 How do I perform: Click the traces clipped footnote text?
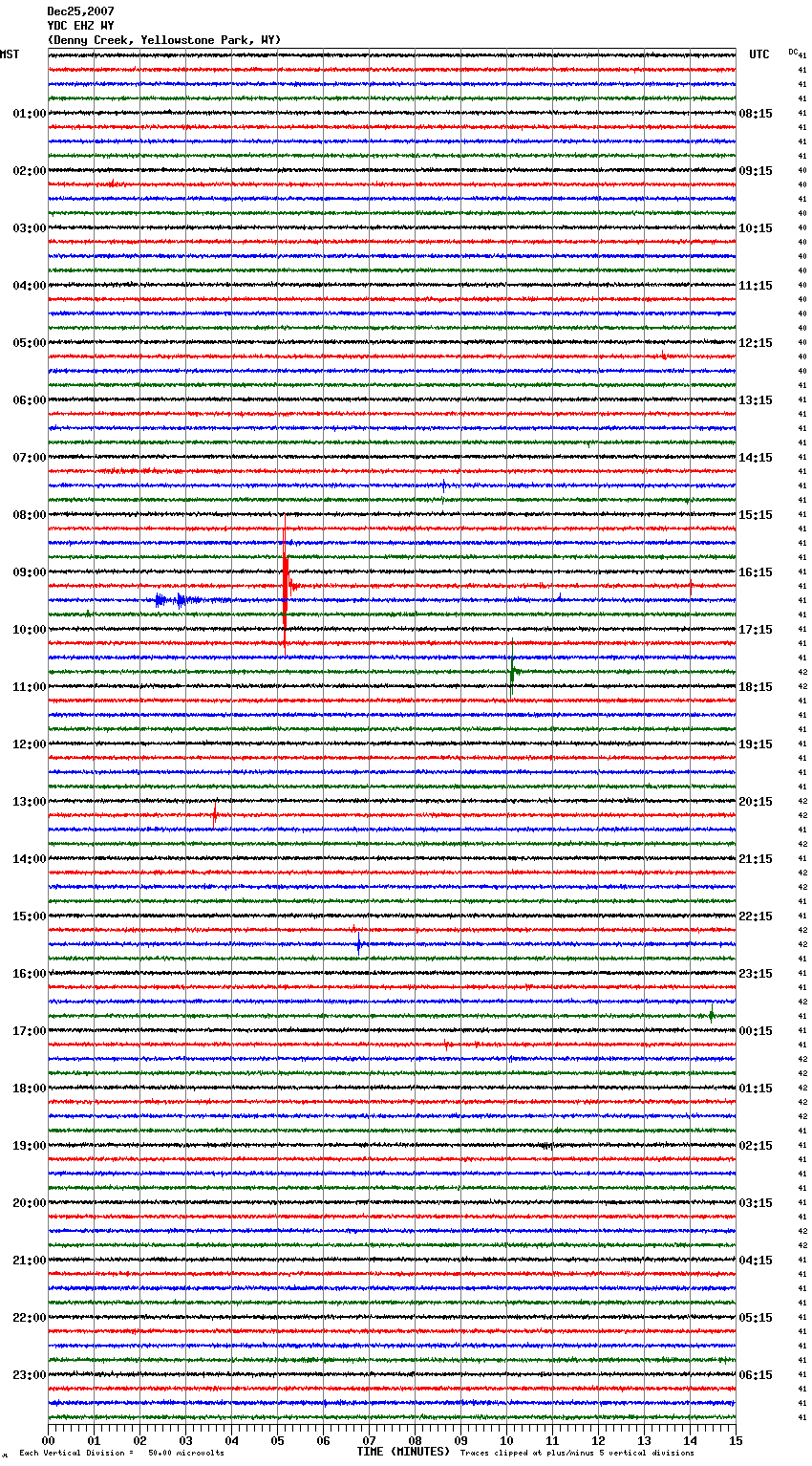click(x=577, y=1453)
